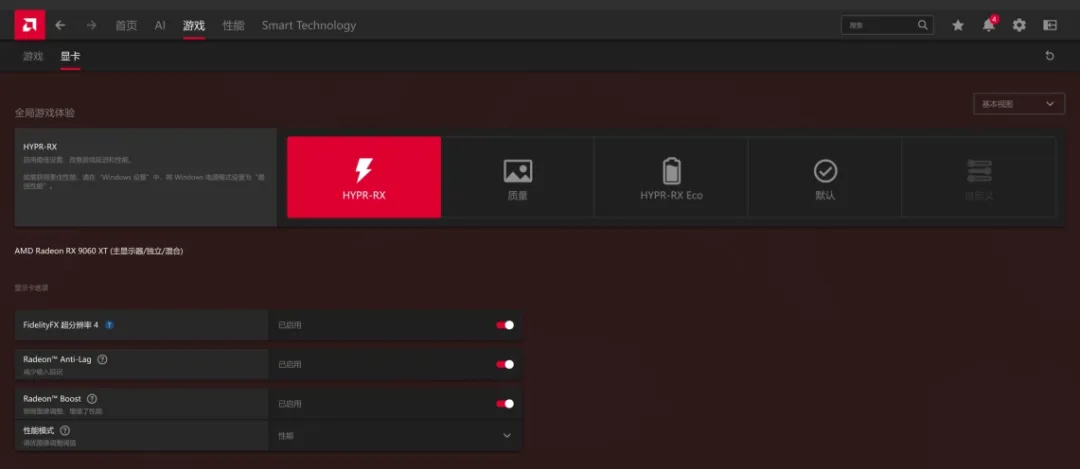This screenshot has height=469, width=1080.
Task: Click the Radeon Anti-Lag label
Action: click(57, 359)
